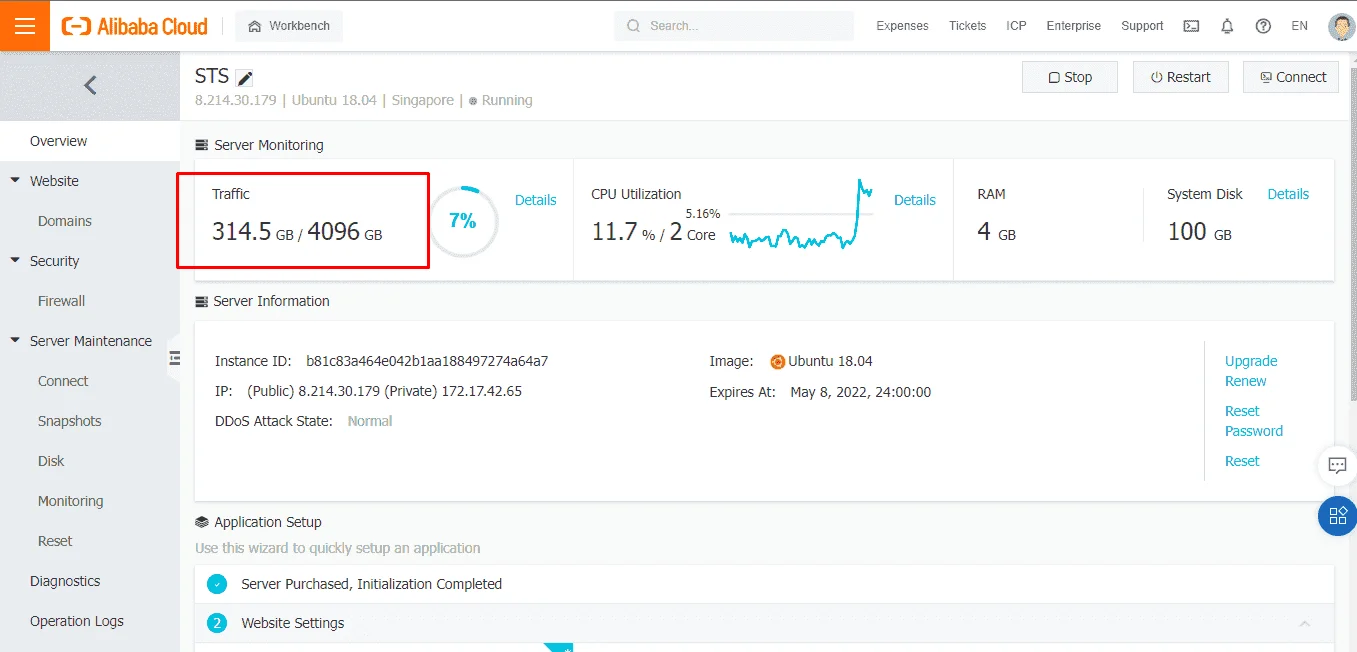The height and width of the screenshot is (652, 1357).
Task: Open the Tickets menu
Action: click(967, 26)
